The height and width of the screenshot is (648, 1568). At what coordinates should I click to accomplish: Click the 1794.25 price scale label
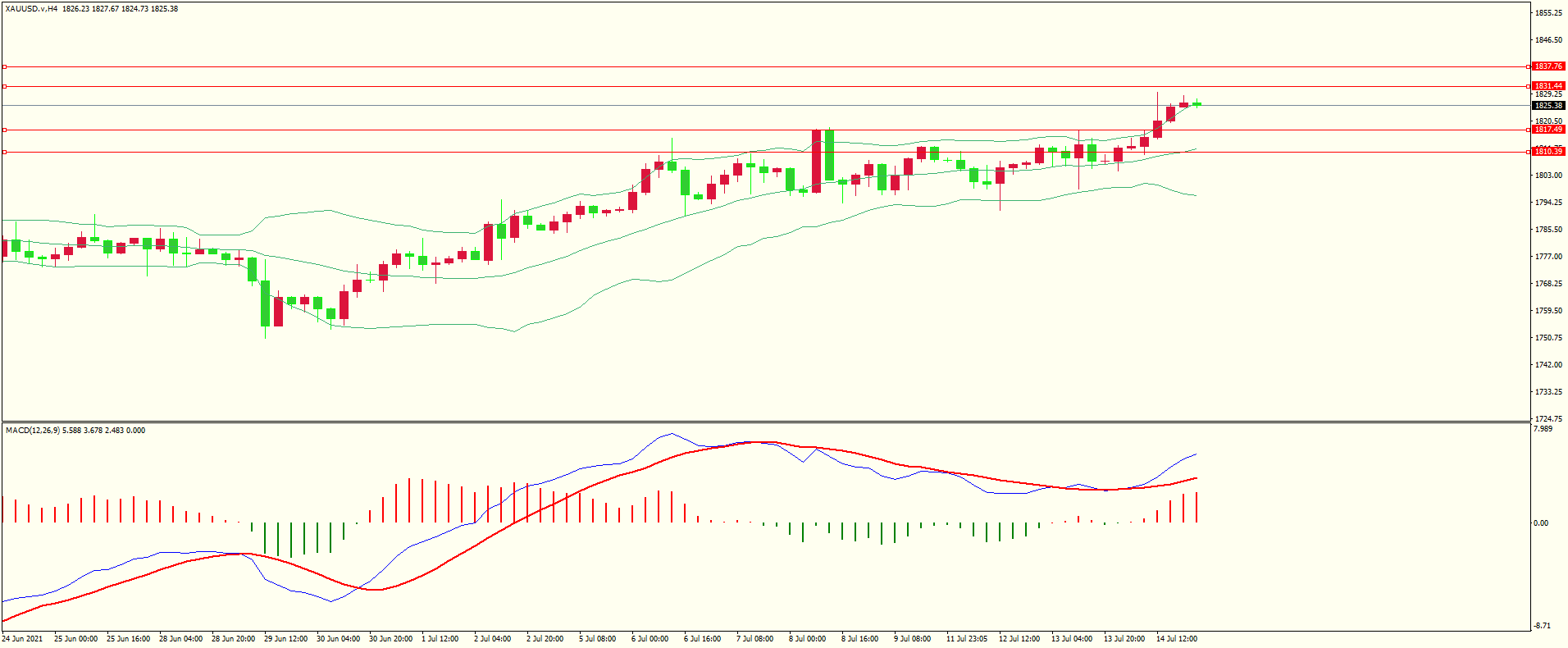[1548, 203]
